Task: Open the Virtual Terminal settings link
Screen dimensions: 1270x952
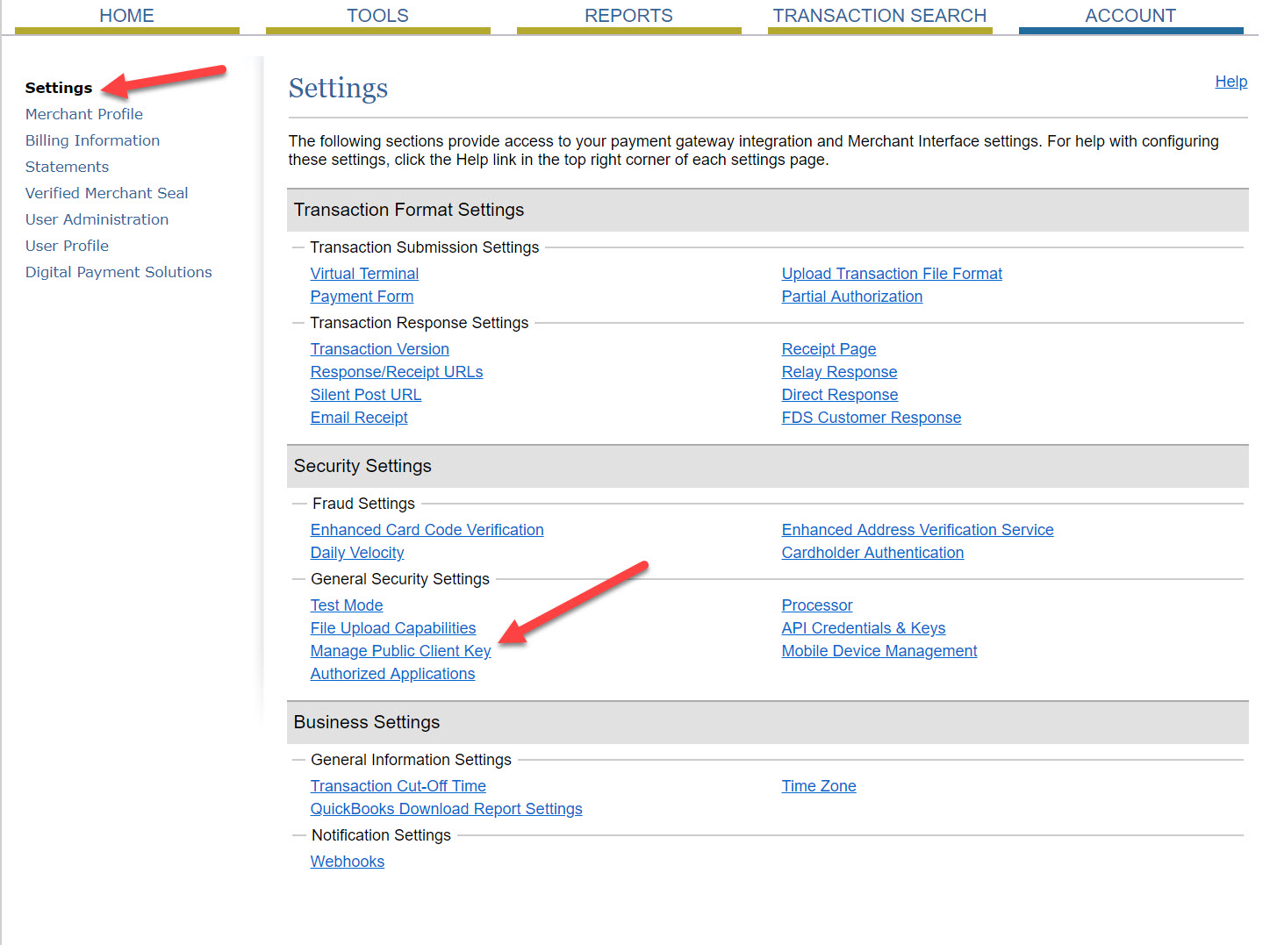Action: pos(364,274)
